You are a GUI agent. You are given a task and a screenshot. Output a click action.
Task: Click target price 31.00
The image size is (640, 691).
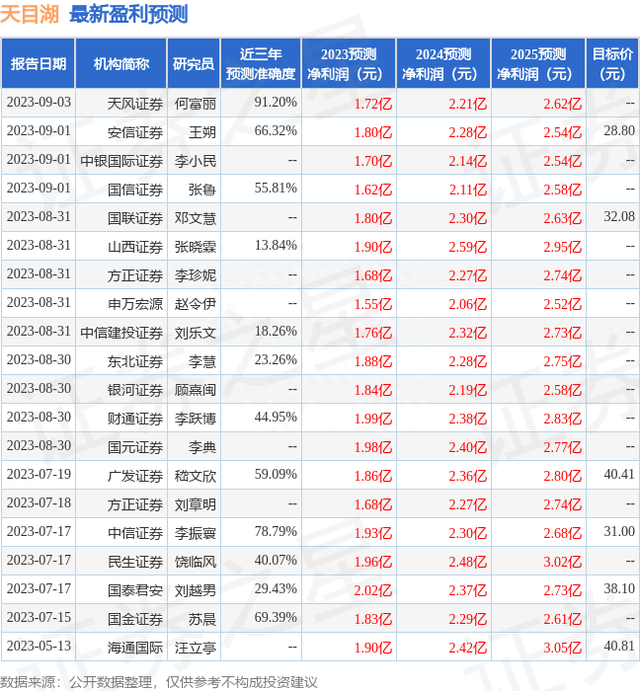619,531
